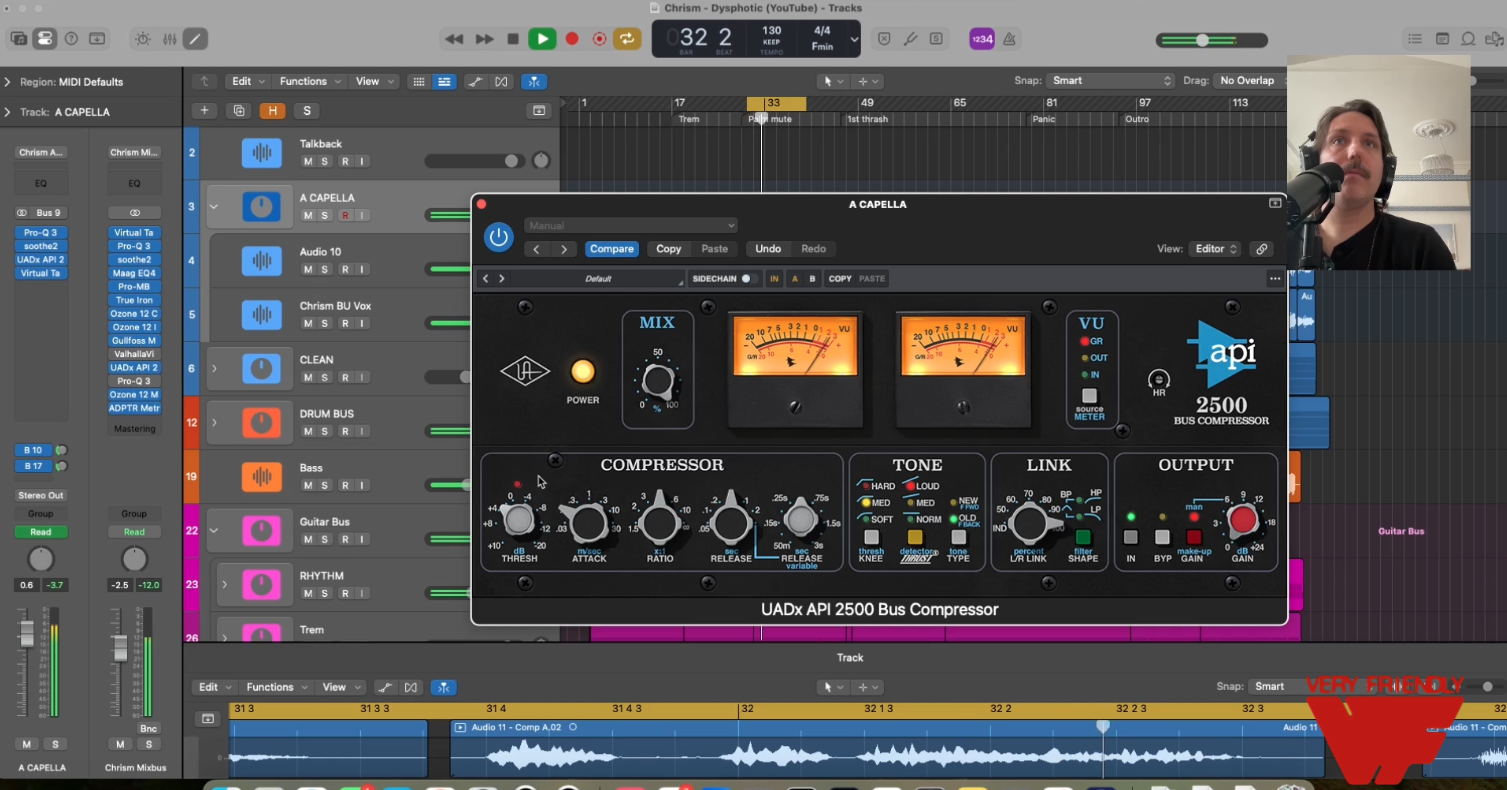Click the next preset arrow under Manual

(x=564, y=249)
